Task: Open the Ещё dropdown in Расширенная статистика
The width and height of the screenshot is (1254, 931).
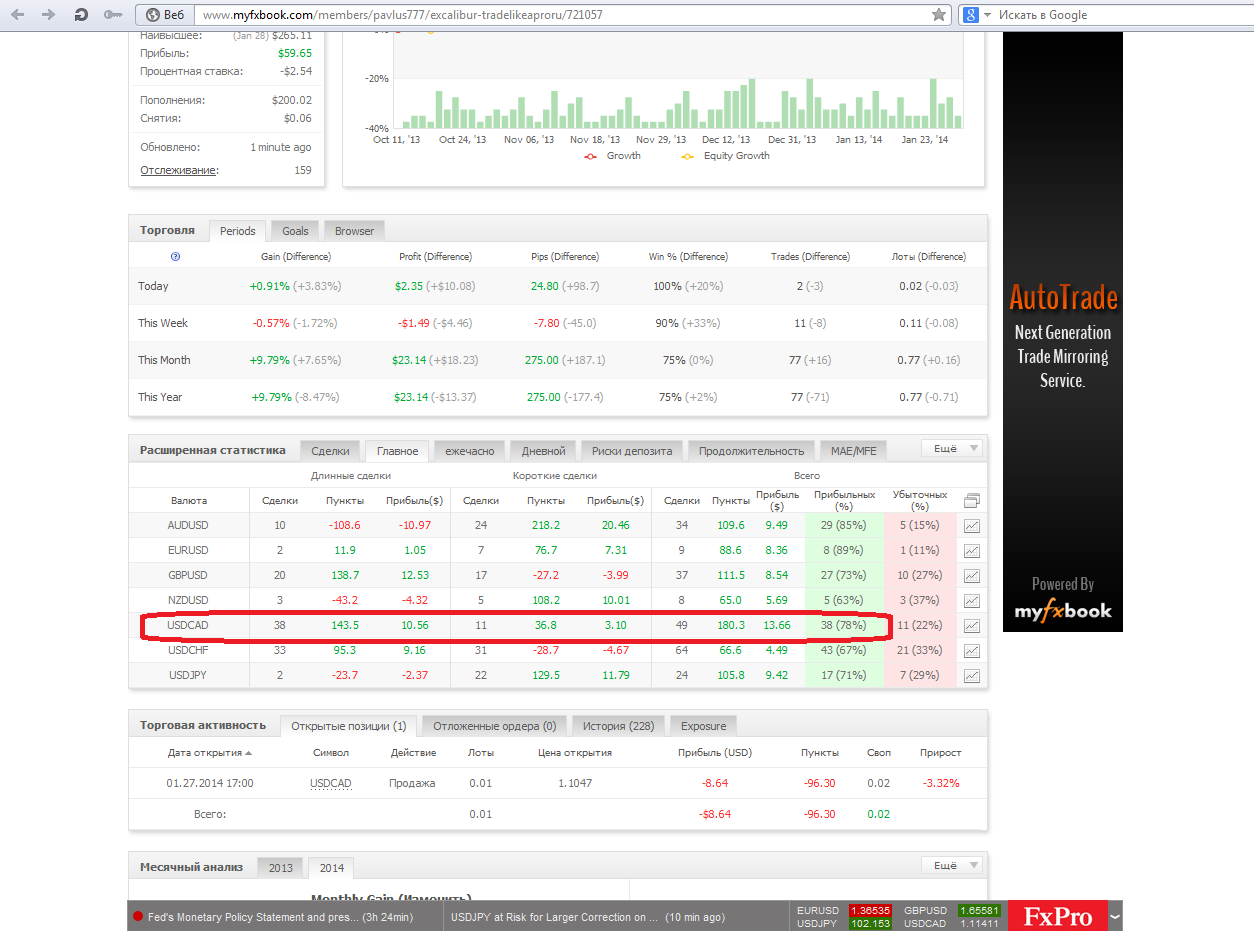Action: tap(951, 449)
